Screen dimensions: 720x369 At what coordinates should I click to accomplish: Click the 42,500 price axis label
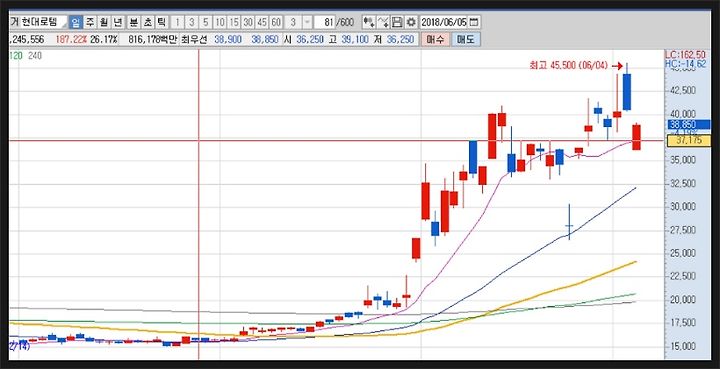(x=683, y=90)
